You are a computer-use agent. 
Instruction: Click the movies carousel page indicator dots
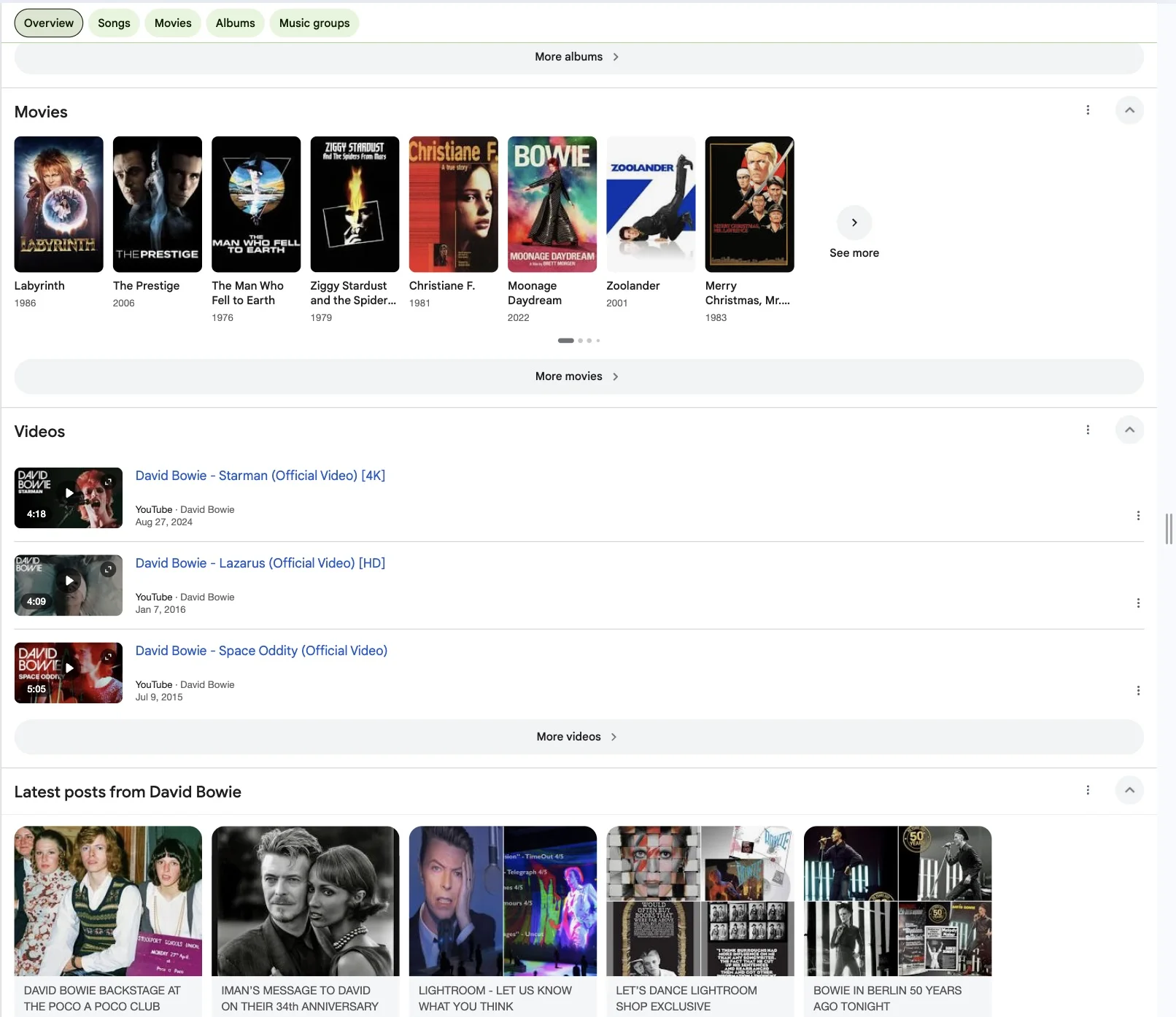tap(579, 341)
